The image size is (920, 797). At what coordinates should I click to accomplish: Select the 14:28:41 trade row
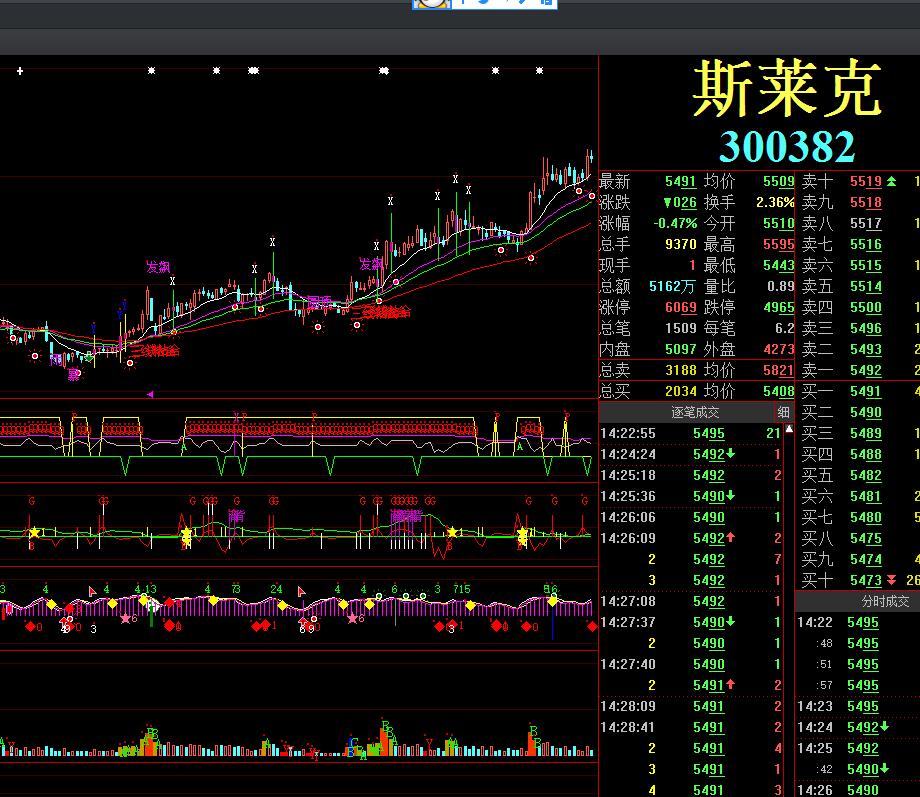point(691,727)
